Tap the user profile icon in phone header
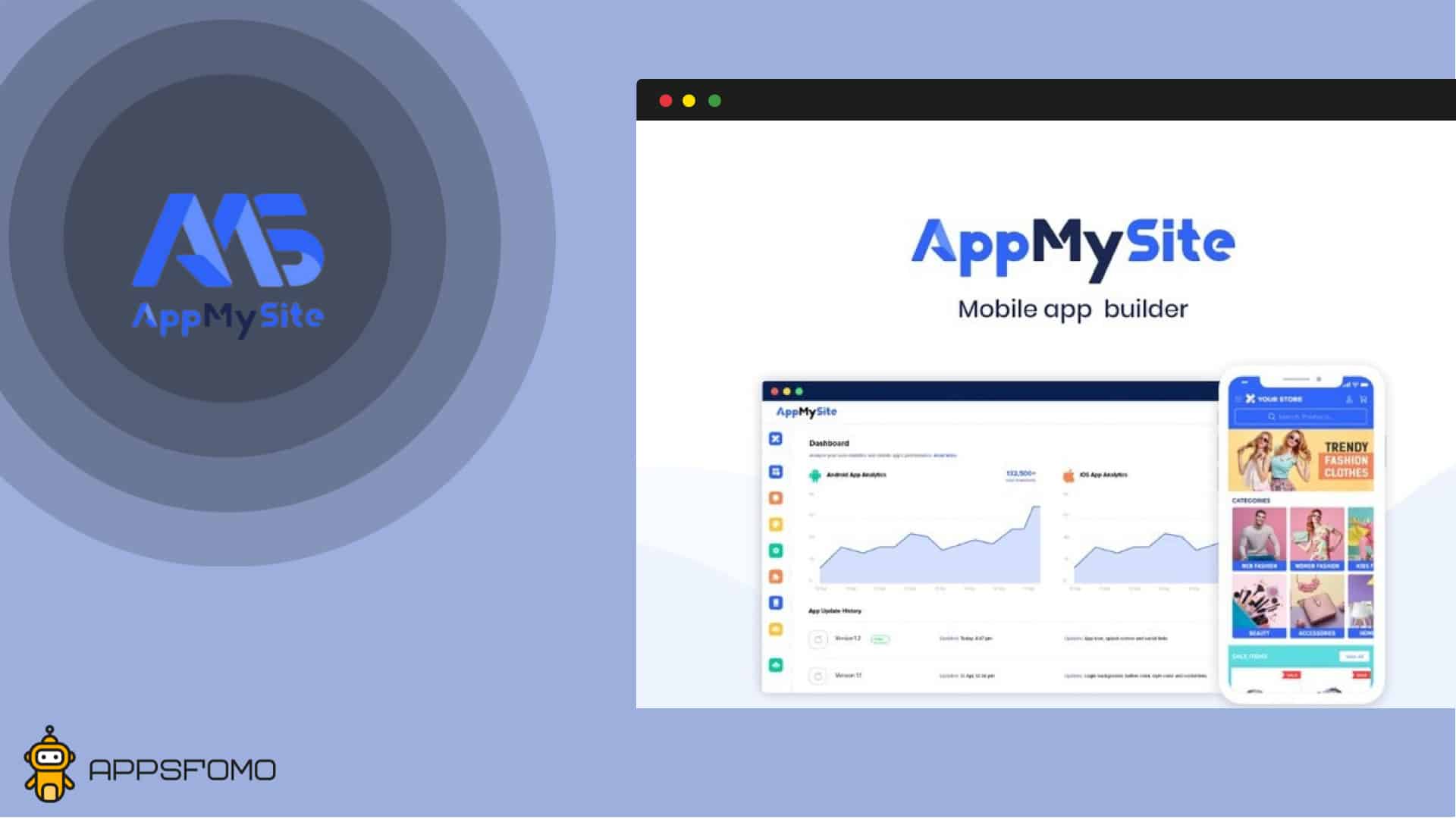 [x=1349, y=399]
